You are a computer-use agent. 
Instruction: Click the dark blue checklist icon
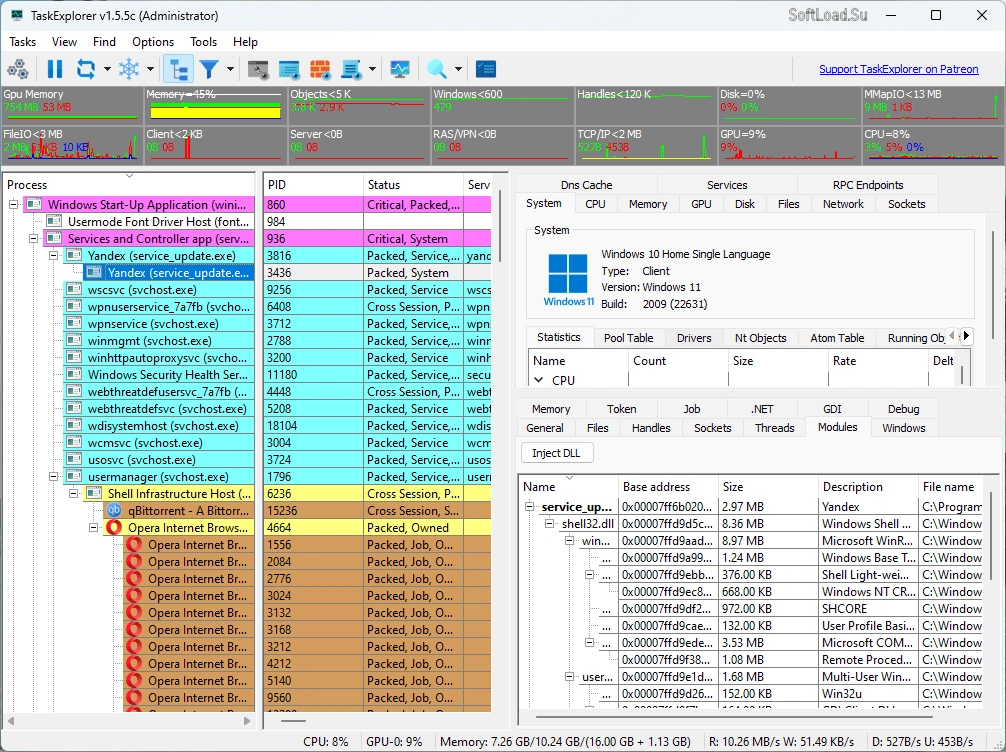[486, 69]
